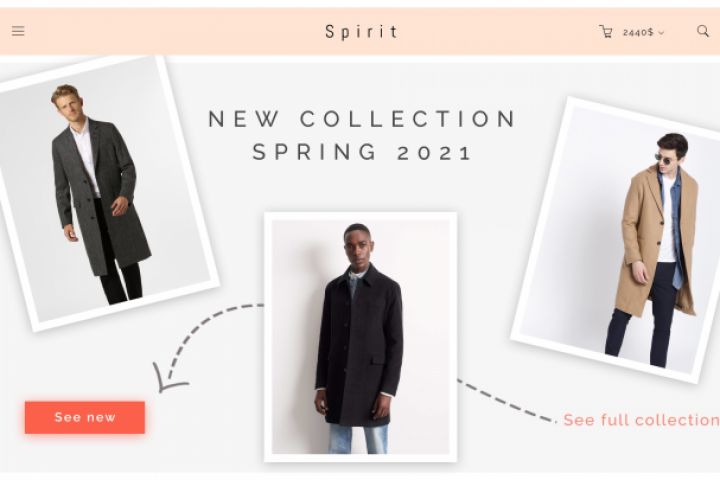Click the shopping cart icon
The image size is (720, 480).
pos(606,32)
